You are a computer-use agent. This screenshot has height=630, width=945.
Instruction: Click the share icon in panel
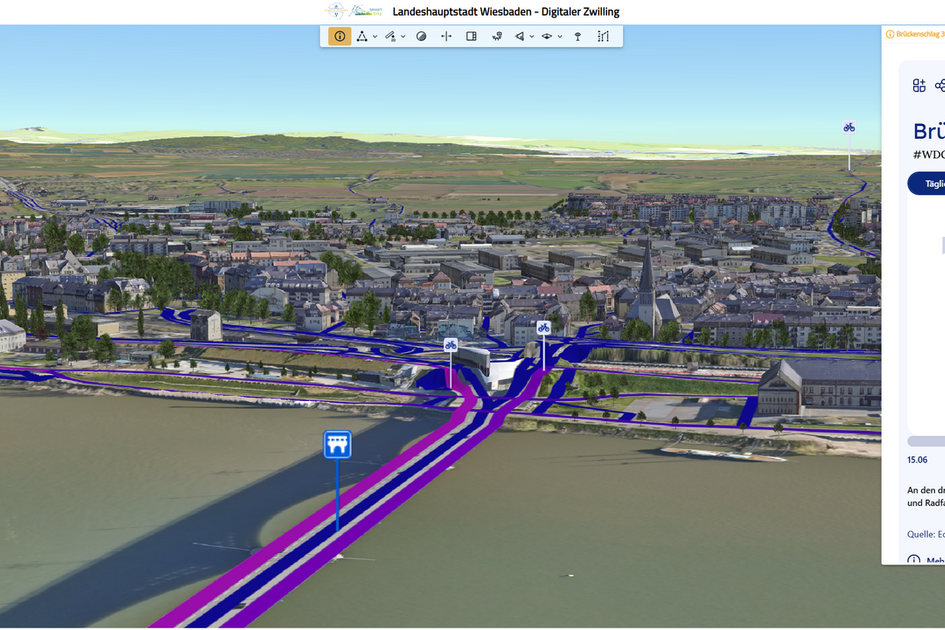tap(940, 86)
